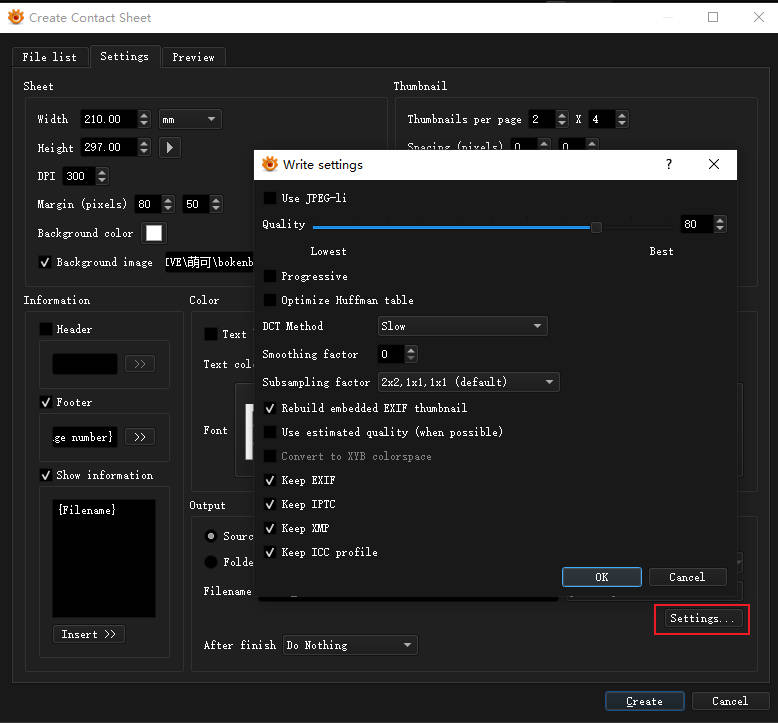
Task: Click the Footer '>>' options button
Action: pyautogui.click(x=139, y=437)
